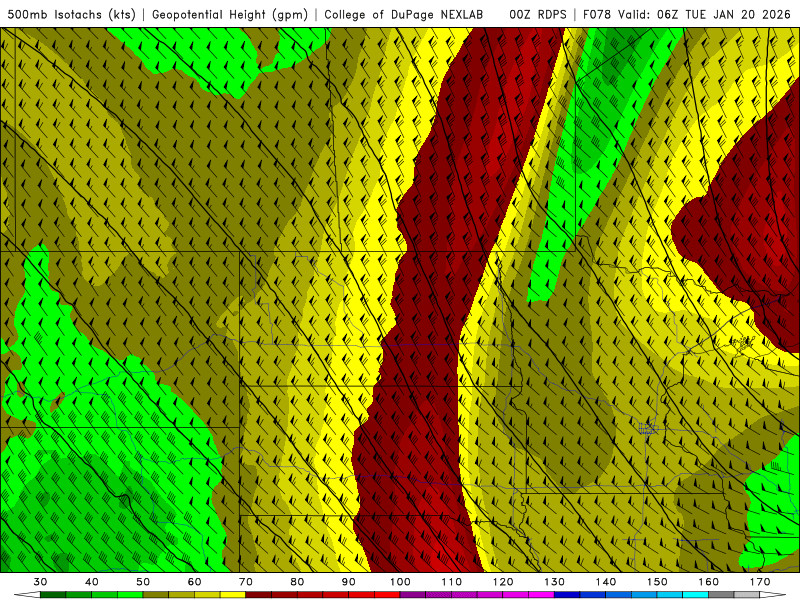Select the magenta swatch just before 130
This screenshot has height=600, width=800.
pyautogui.click(x=541, y=594)
